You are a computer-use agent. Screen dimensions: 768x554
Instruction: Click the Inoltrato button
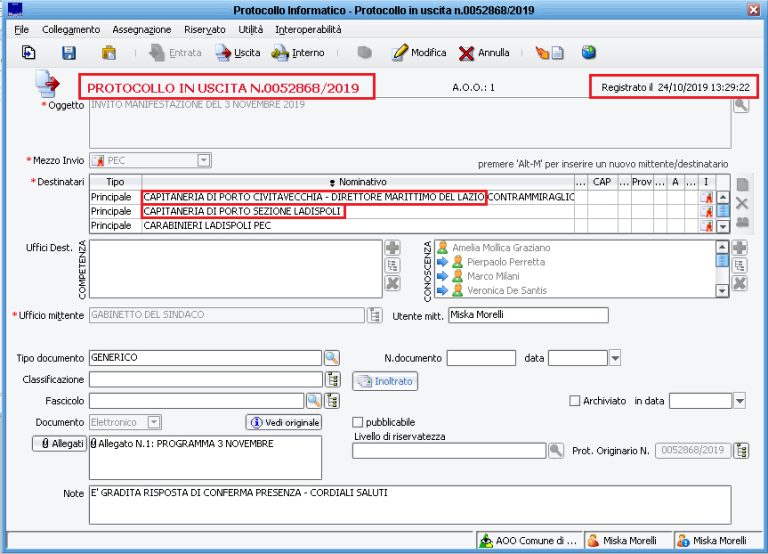tap(385, 381)
